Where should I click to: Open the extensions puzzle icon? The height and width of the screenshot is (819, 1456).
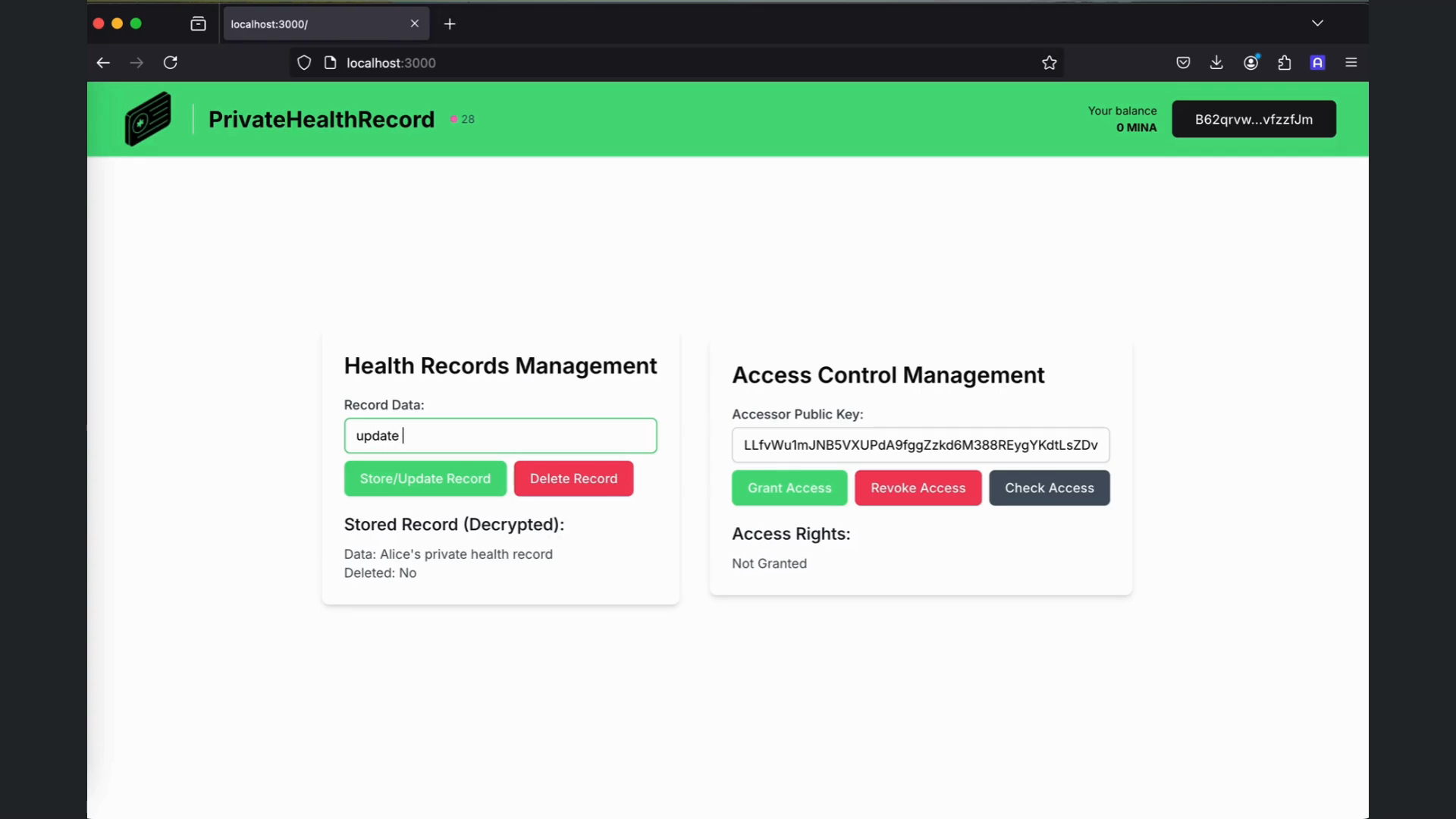[1285, 63]
